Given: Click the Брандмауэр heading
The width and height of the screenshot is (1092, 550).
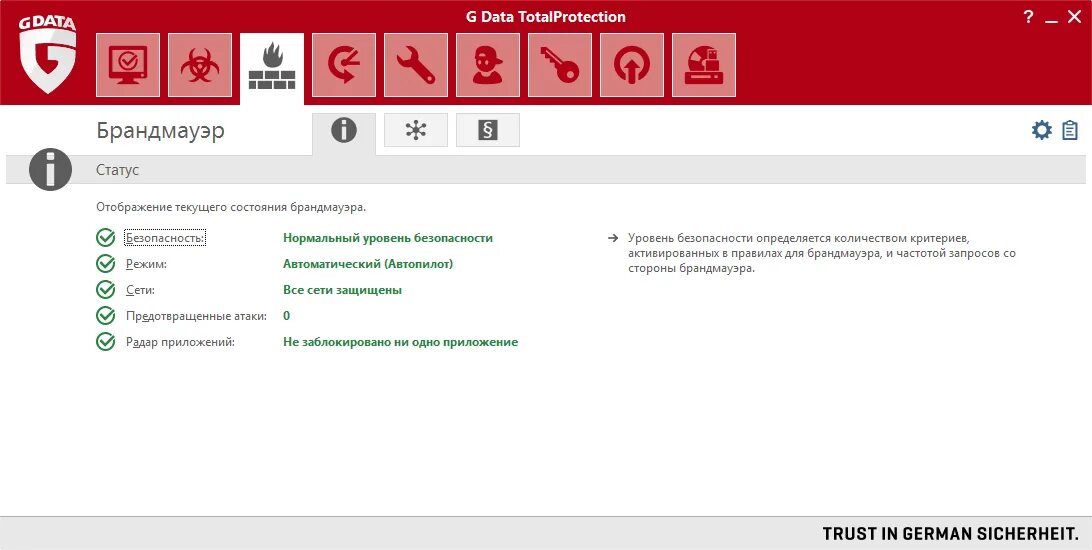Looking at the screenshot, I should click(161, 131).
